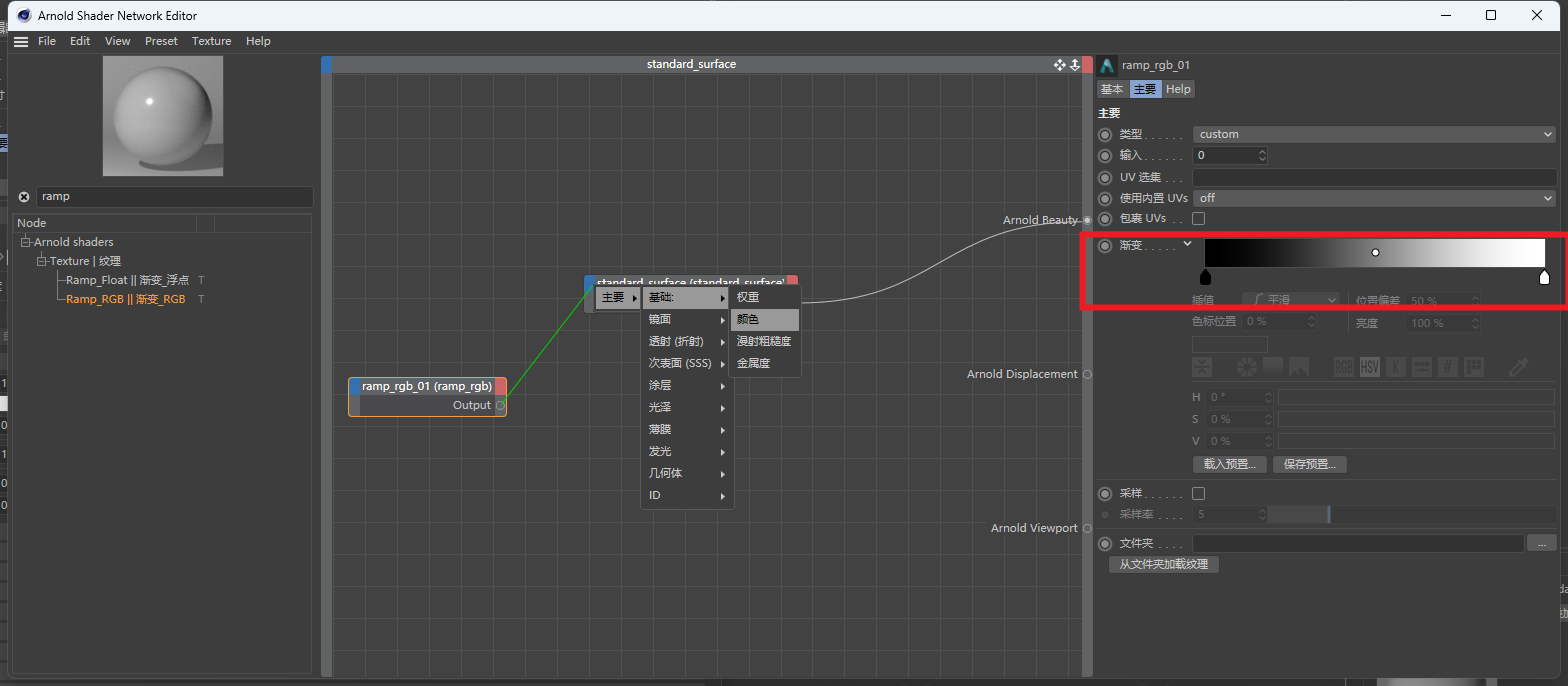This screenshot has width=1568, height=686.
Task: Switch to Kelvin temperature mode K
Action: pyautogui.click(x=1396, y=367)
